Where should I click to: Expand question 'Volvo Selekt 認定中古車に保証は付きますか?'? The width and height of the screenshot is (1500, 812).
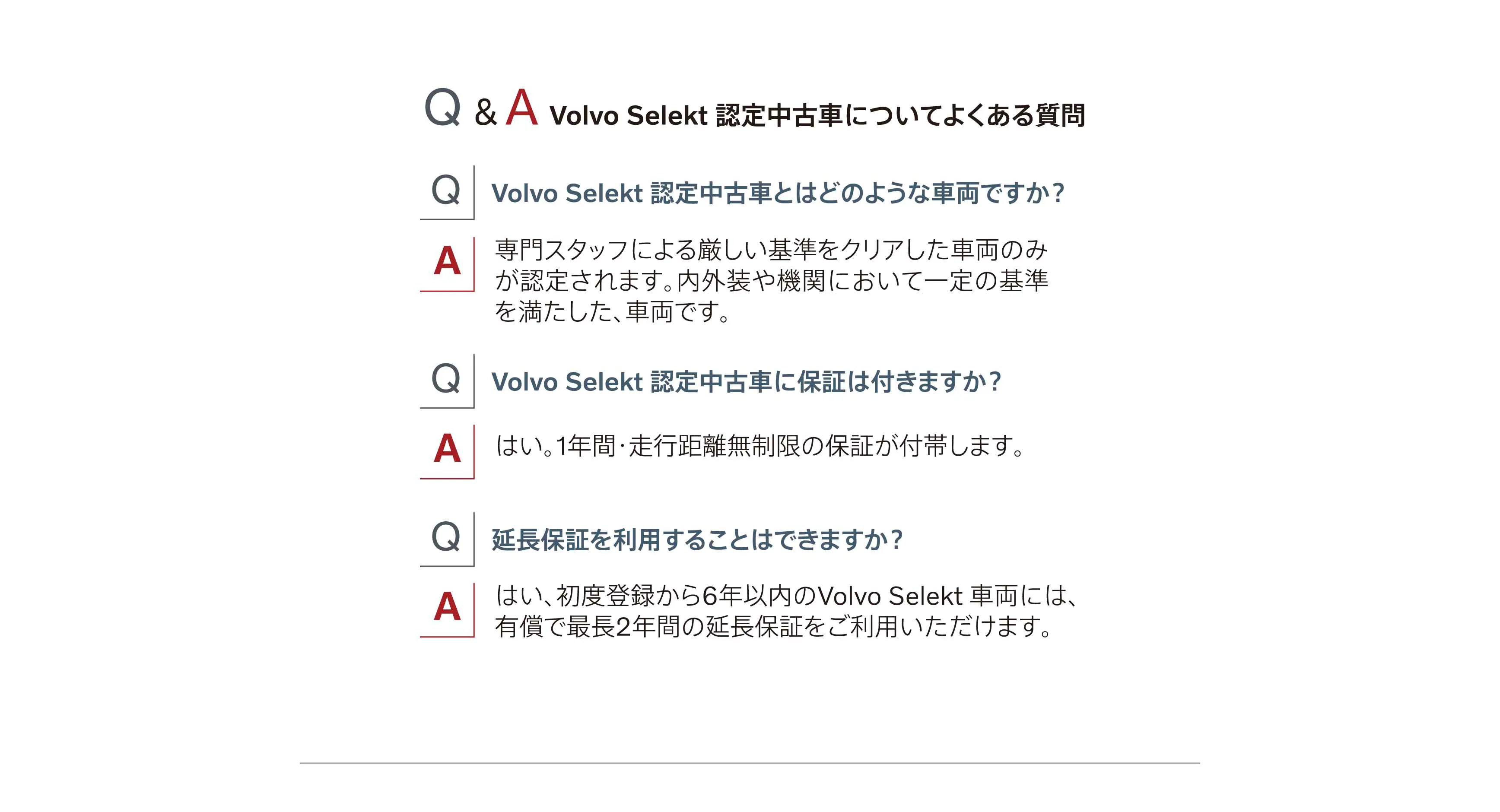pyautogui.click(x=746, y=382)
